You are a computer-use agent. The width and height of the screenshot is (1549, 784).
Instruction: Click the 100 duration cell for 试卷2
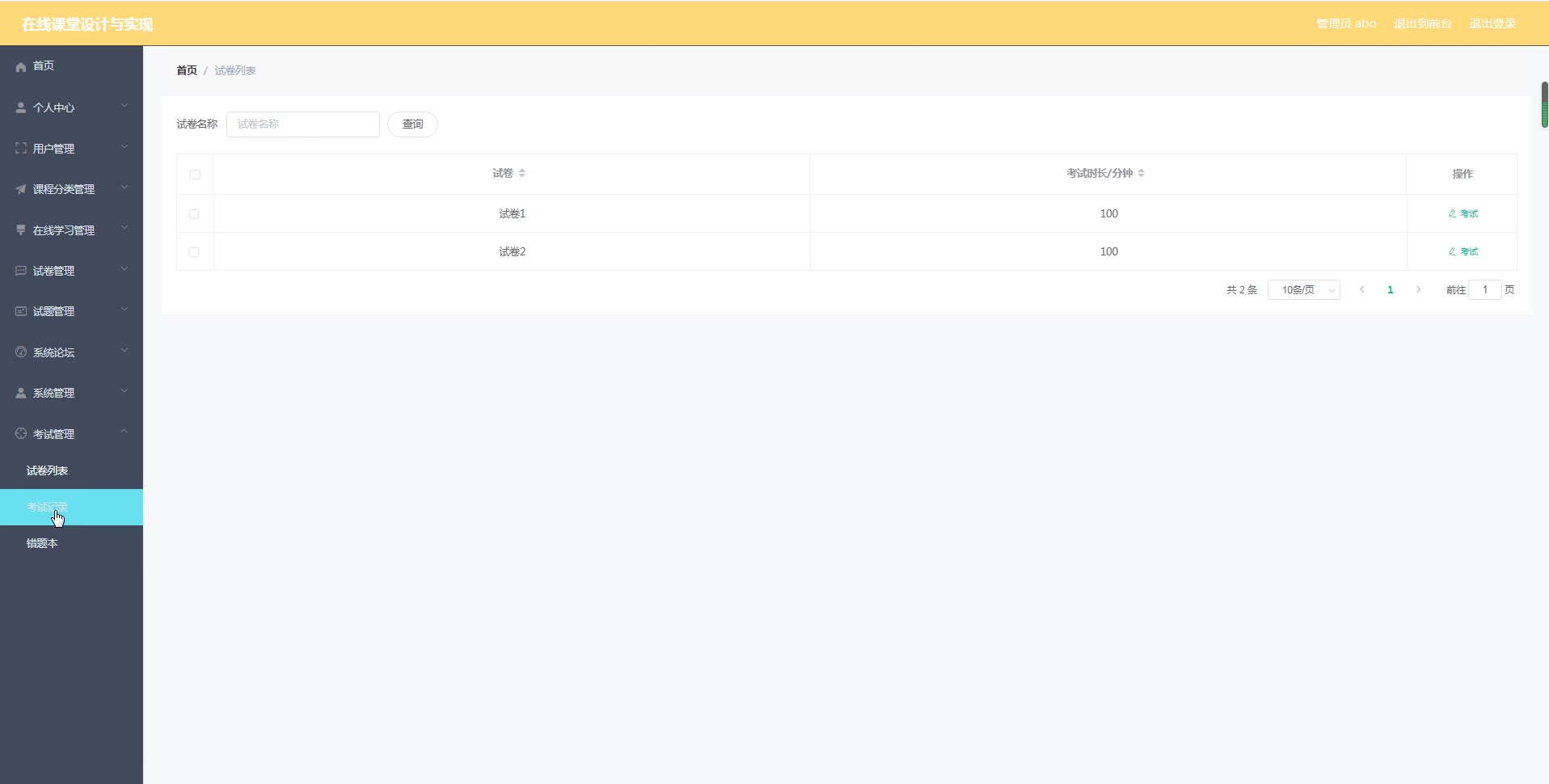(x=1108, y=251)
